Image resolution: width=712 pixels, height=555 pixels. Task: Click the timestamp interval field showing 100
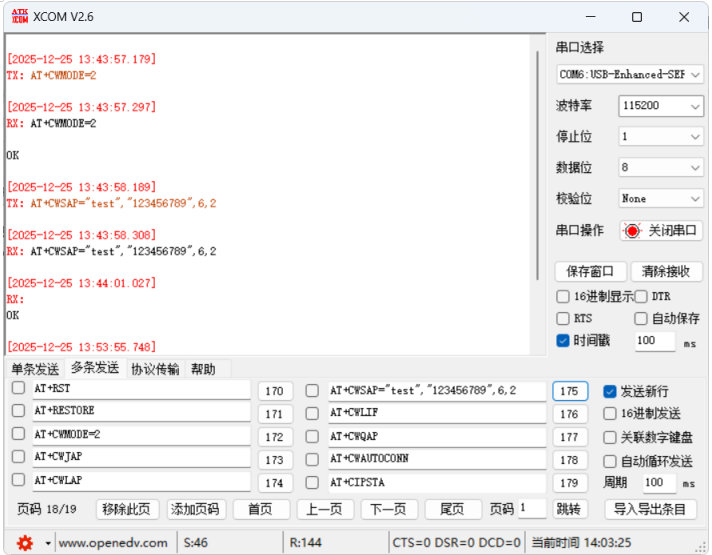pos(655,341)
